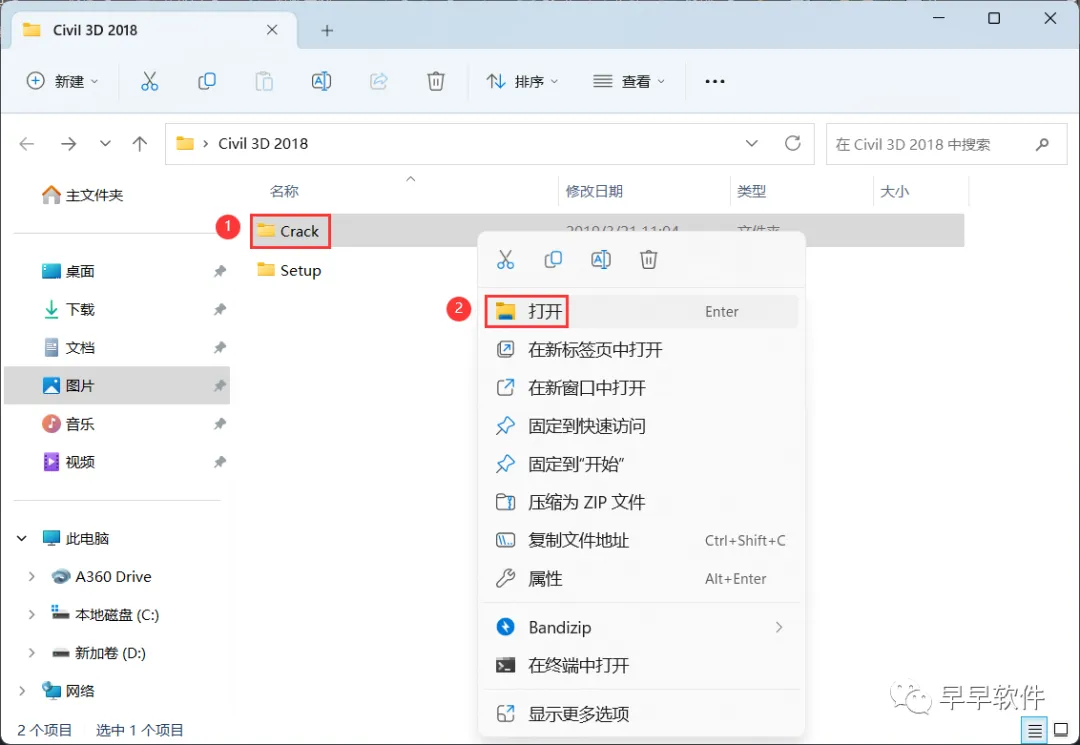Collapse the 此电脑 tree node
This screenshot has height=745, width=1080.
[22, 538]
